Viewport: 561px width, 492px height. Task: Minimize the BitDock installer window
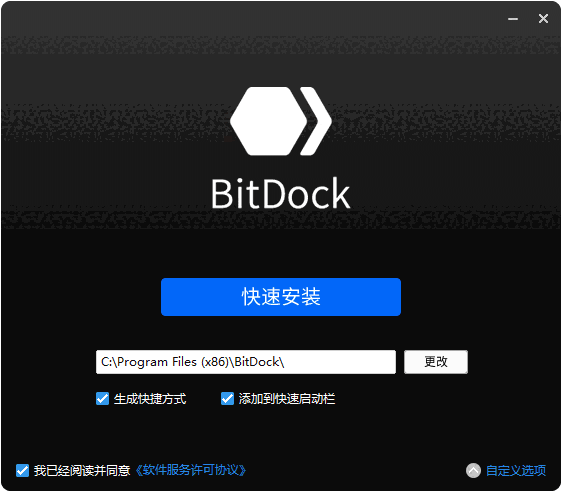click(x=513, y=19)
